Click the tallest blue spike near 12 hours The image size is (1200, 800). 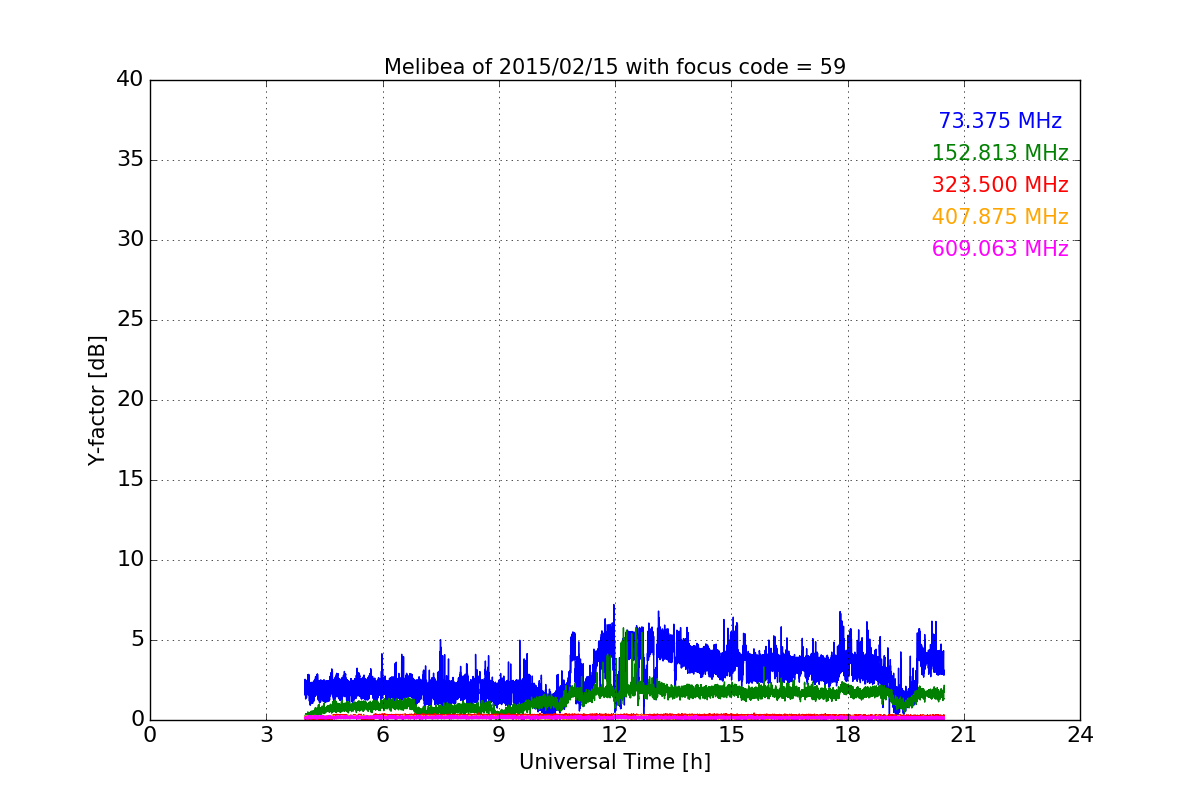614,607
